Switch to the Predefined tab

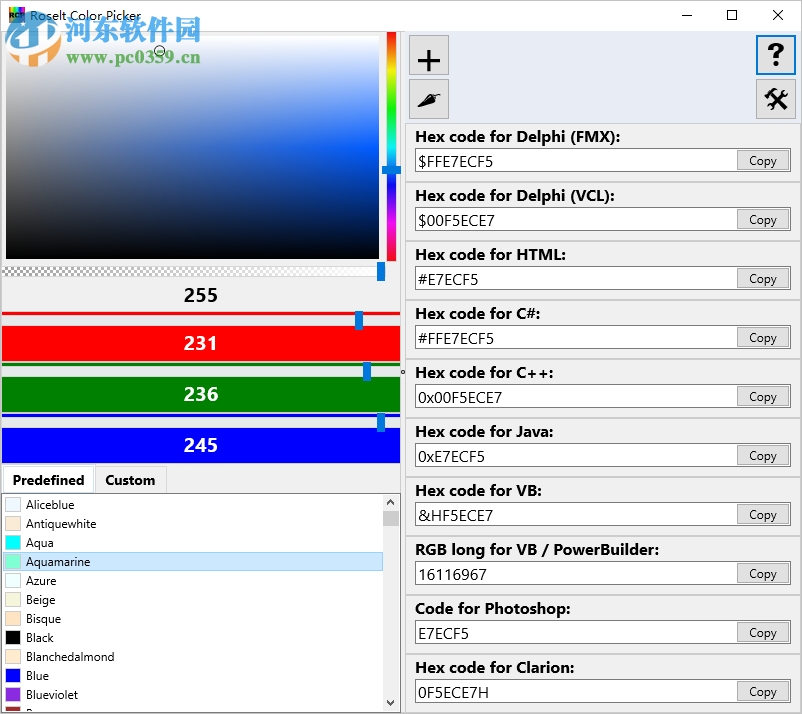[47, 479]
